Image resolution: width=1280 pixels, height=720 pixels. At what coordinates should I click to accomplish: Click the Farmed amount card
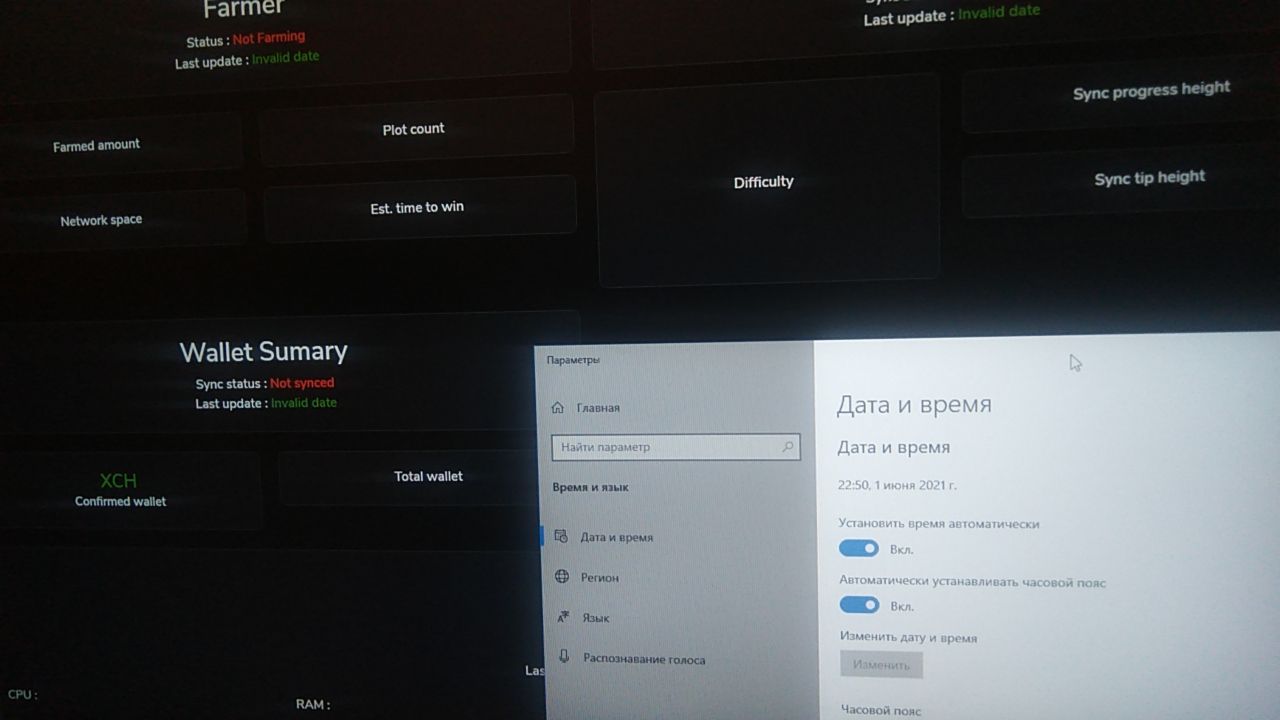[x=122, y=143]
